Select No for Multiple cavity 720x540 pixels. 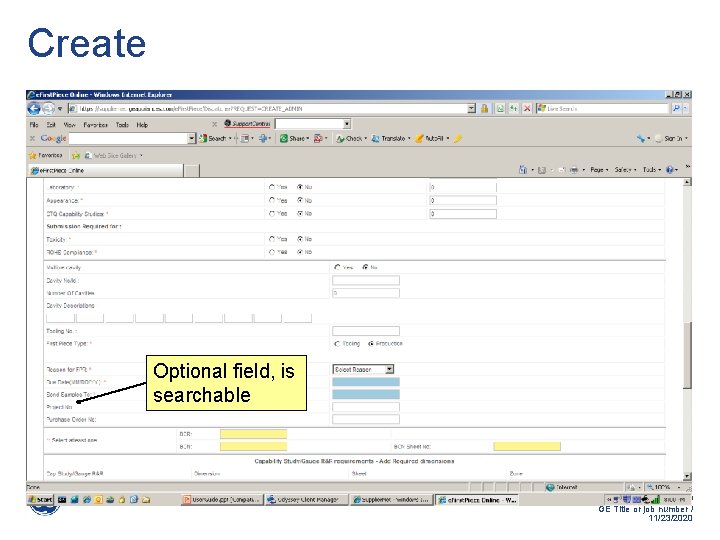point(366,267)
